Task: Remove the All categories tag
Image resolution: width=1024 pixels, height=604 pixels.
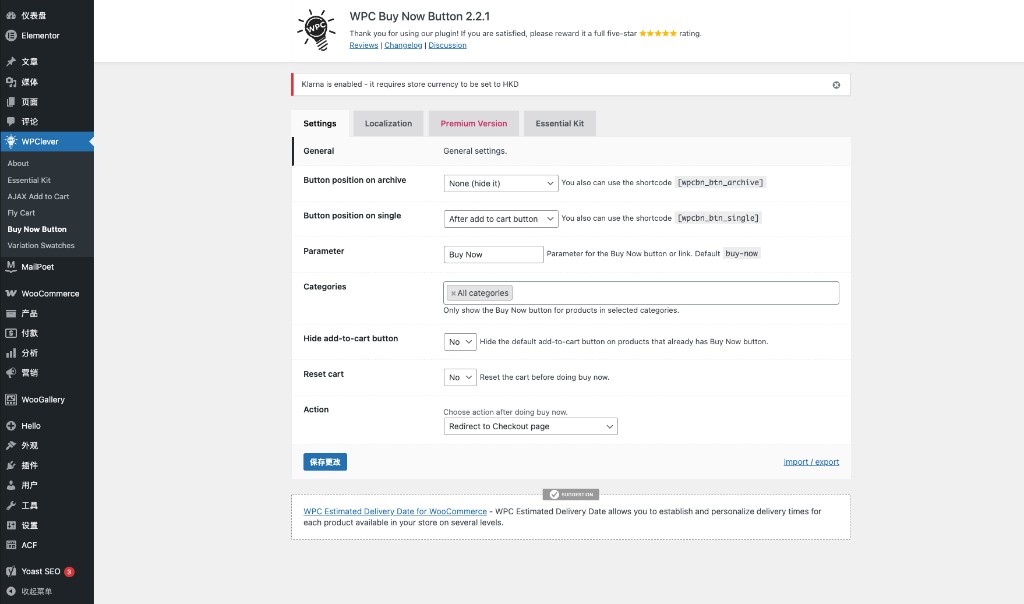Action: [x=453, y=293]
